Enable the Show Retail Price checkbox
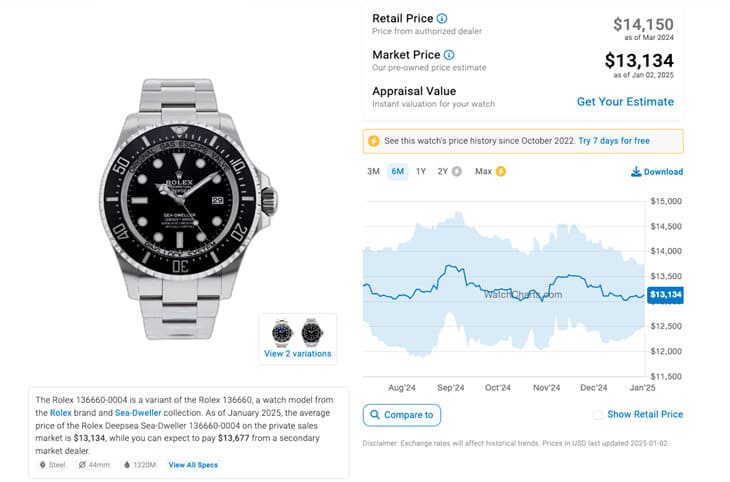730x482 pixels. coord(598,415)
